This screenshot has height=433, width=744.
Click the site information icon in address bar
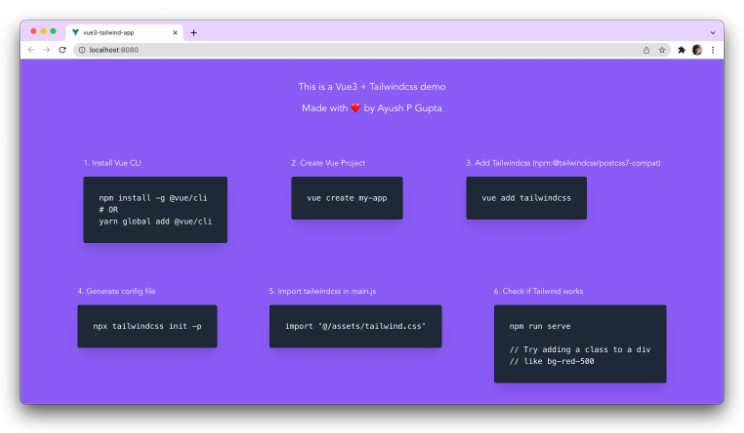82,49
